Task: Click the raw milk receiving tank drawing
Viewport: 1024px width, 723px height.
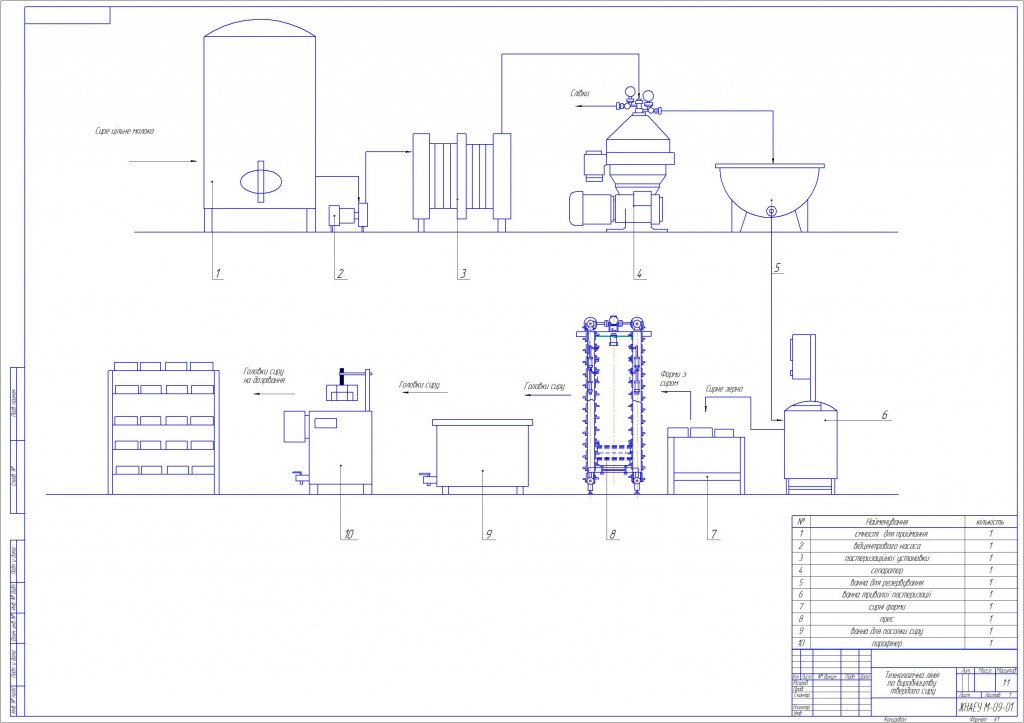Action: click(260, 125)
